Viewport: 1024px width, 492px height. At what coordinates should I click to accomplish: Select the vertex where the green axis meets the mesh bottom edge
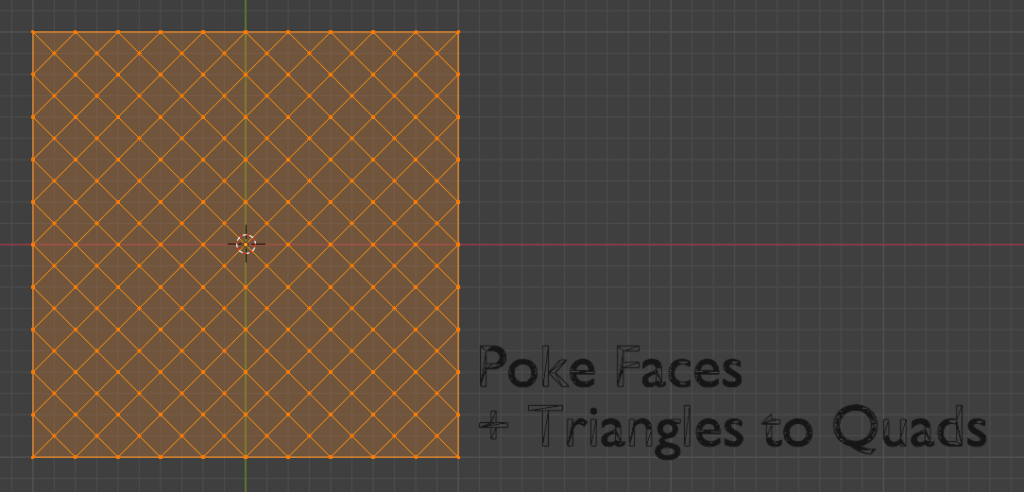[245, 457]
